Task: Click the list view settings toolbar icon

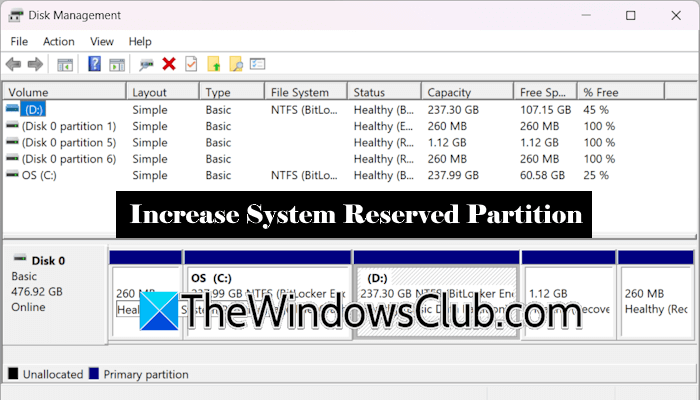Action: tap(258, 64)
